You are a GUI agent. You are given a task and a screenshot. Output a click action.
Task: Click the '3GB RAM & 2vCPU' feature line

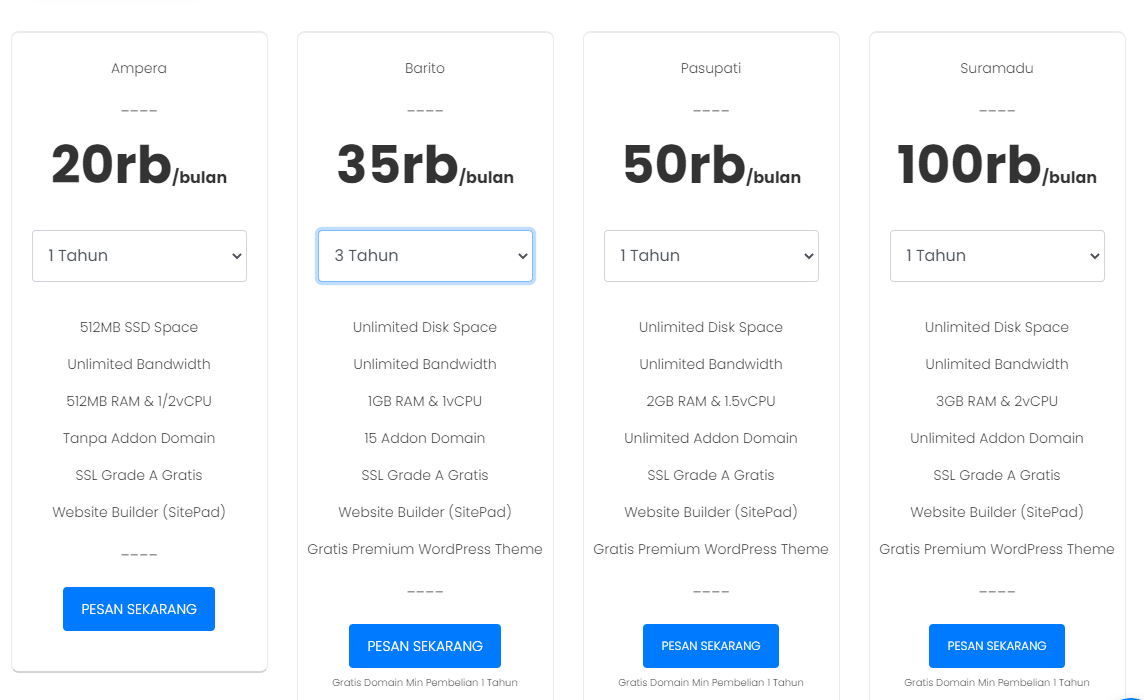click(997, 401)
